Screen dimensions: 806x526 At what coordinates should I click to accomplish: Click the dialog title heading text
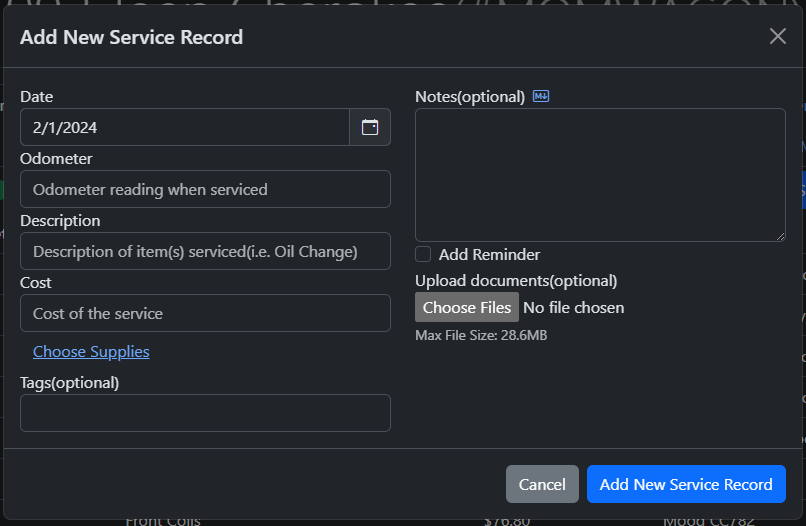[131, 38]
